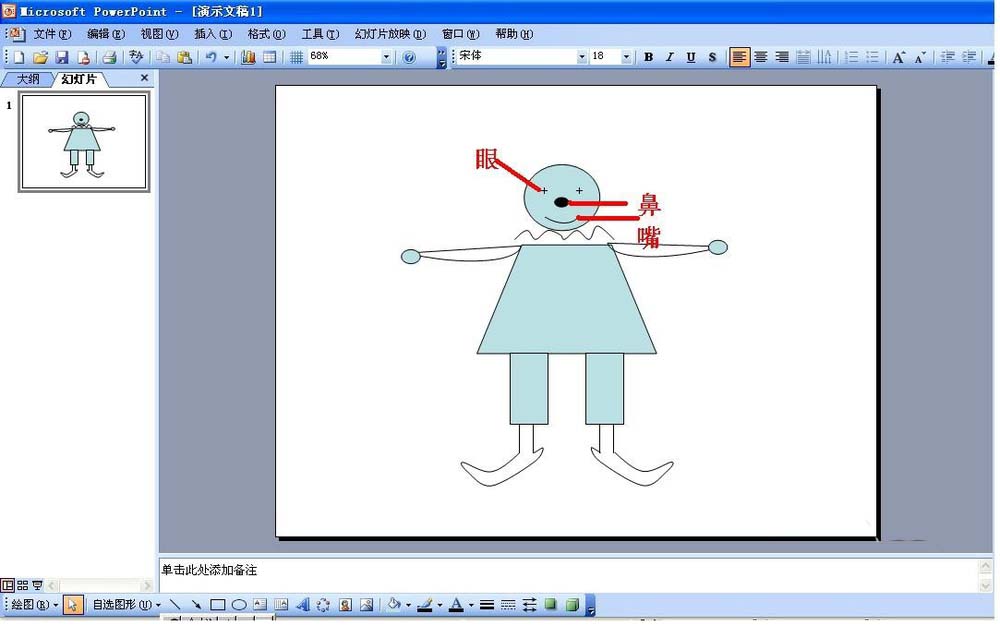The width and height of the screenshot is (1000, 626).
Task: Toggle the grid display icon
Action: 296,57
